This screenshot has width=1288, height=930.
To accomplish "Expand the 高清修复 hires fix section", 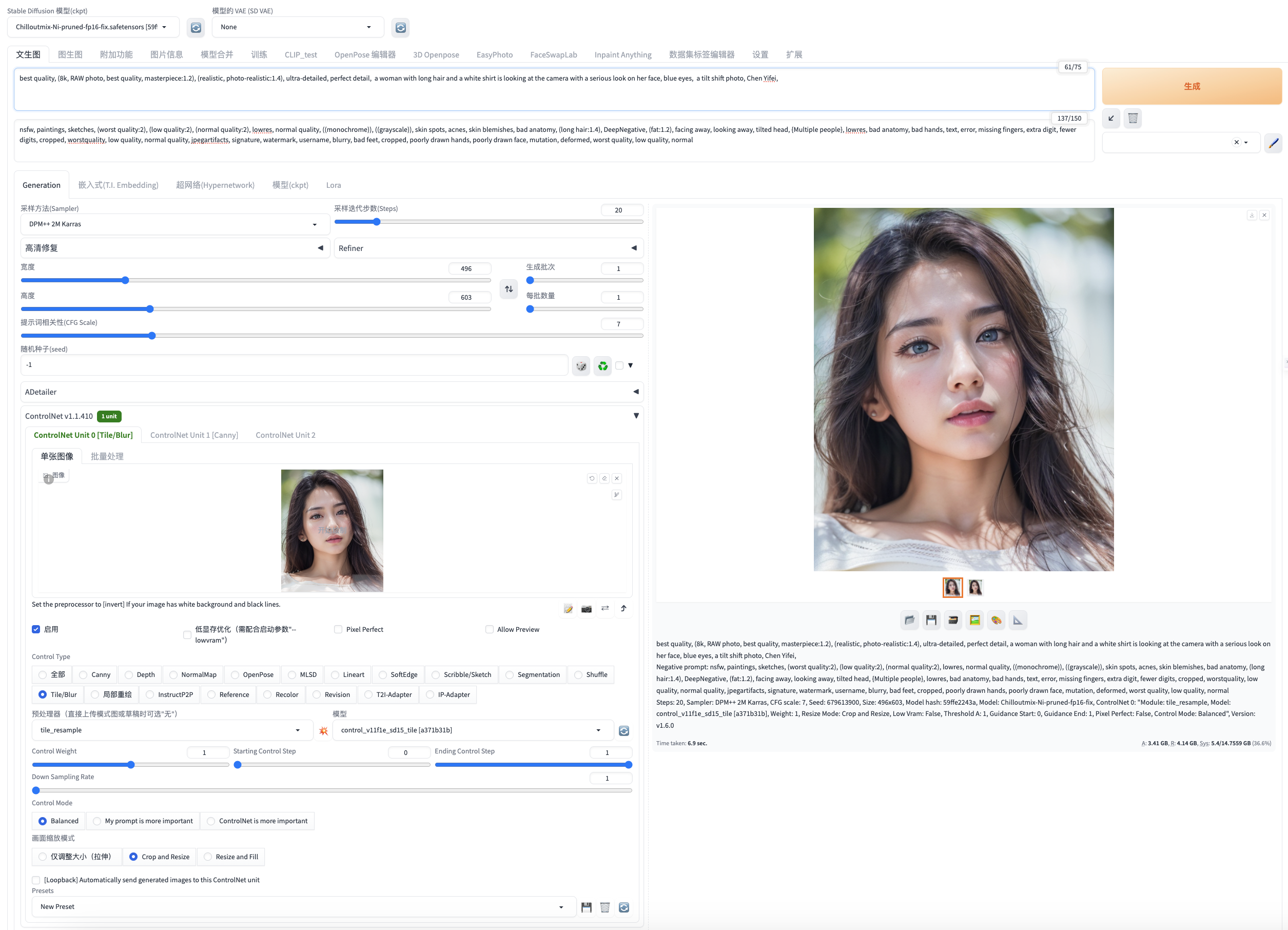I will [175, 248].
